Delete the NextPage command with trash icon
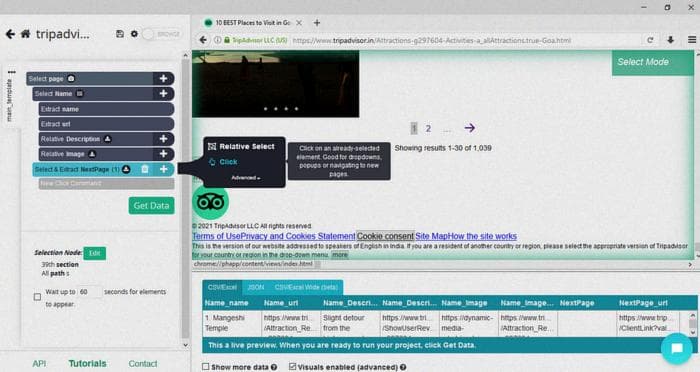 click(145, 169)
